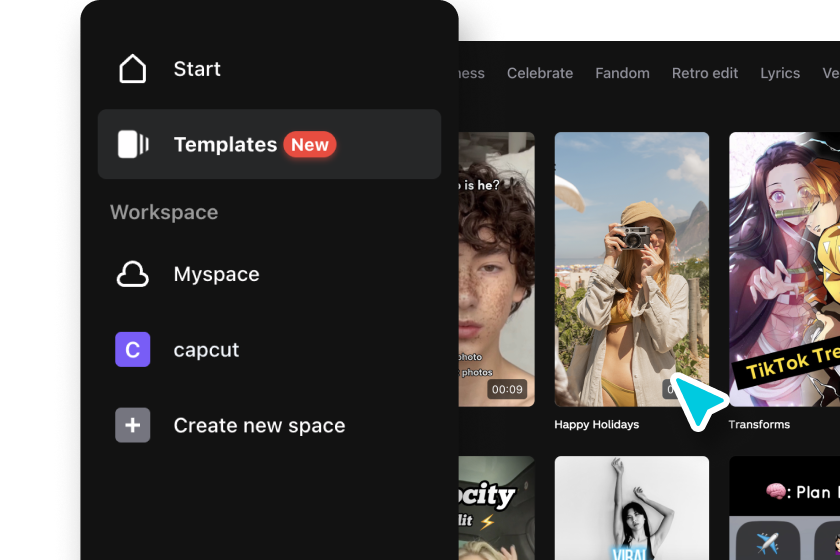Image resolution: width=840 pixels, height=560 pixels.
Task: Click the Start home icon
Action: click(x=132, y=69)
